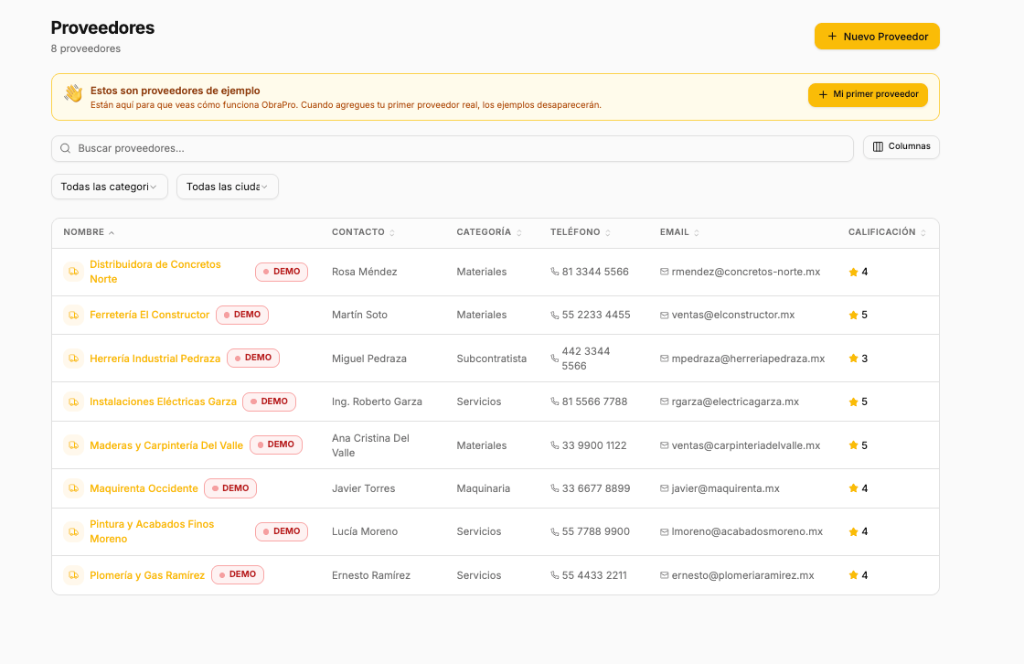Click the truck icon beside Plomería y Gas Ramírez

point(73,575)
